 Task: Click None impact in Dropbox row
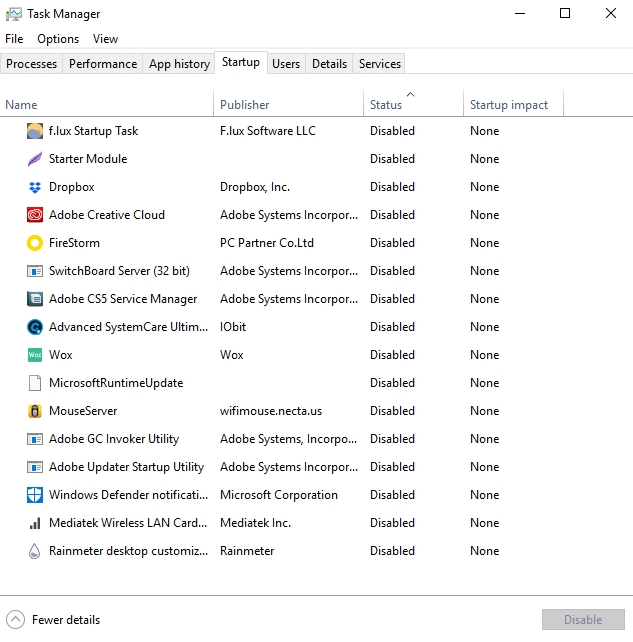pos(484,187)
